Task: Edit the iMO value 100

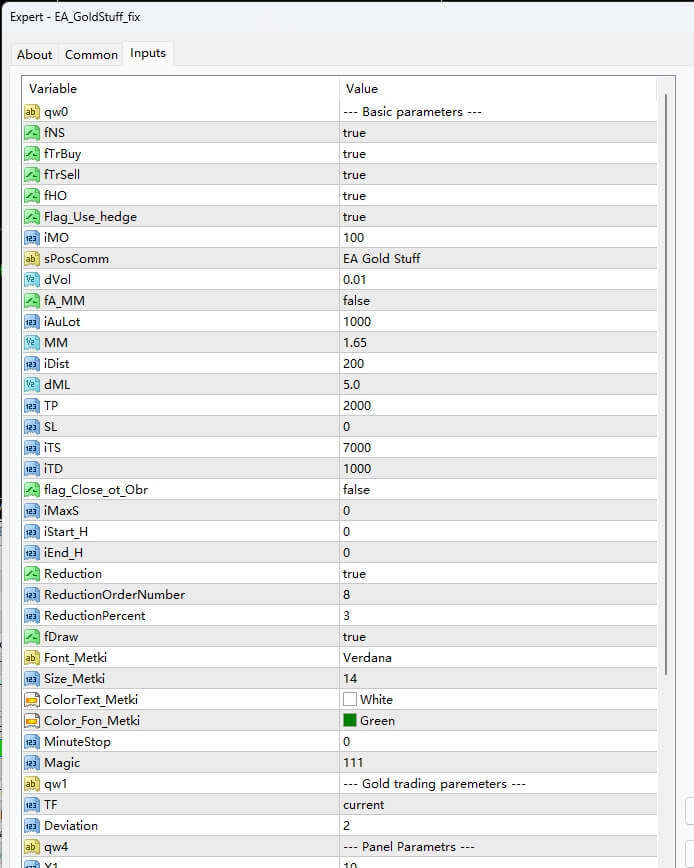Action: pyautogui.click(x=498, y=238)
